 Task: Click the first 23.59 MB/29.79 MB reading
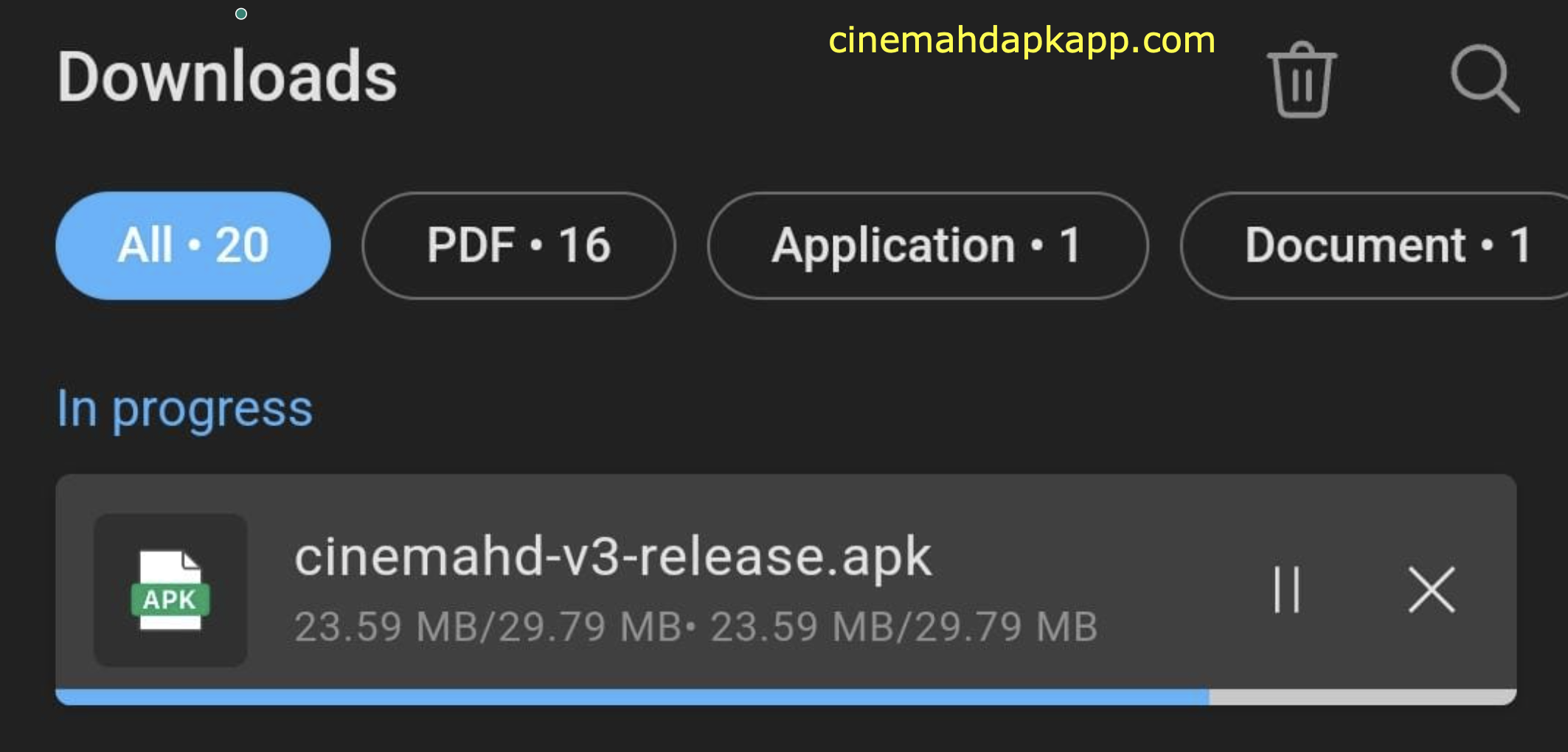coord(488,627)
